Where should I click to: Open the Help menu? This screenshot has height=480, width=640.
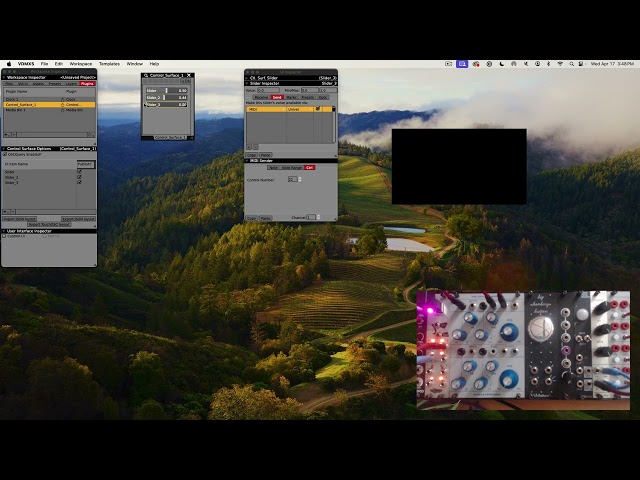(x=154, y=64)
